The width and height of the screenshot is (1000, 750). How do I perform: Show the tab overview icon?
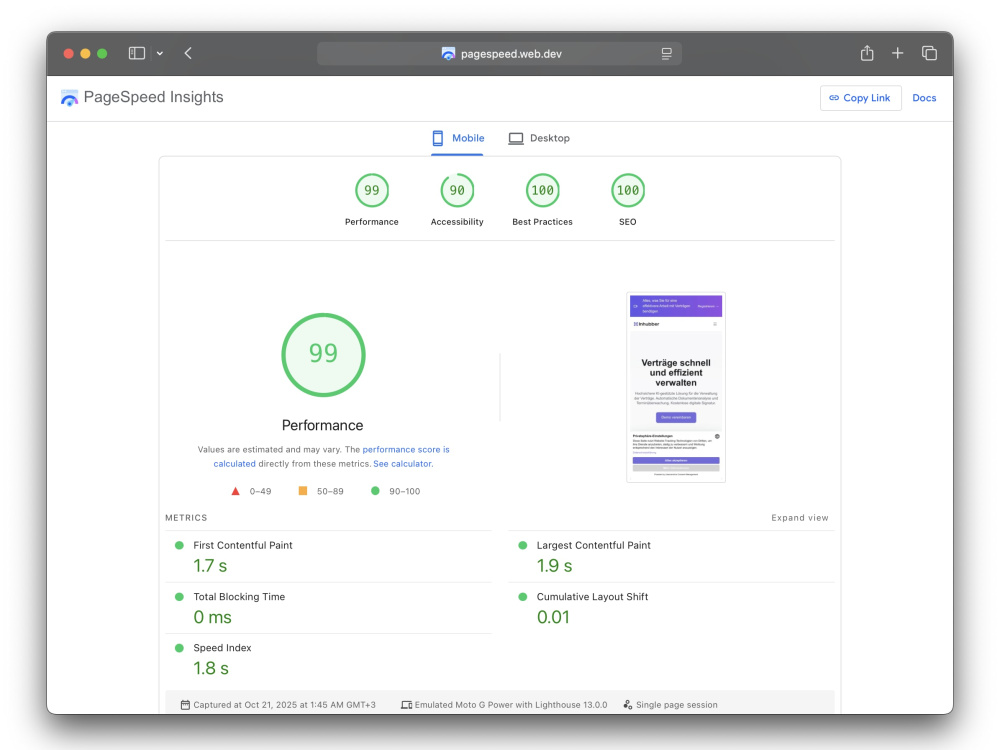(929, 54)
